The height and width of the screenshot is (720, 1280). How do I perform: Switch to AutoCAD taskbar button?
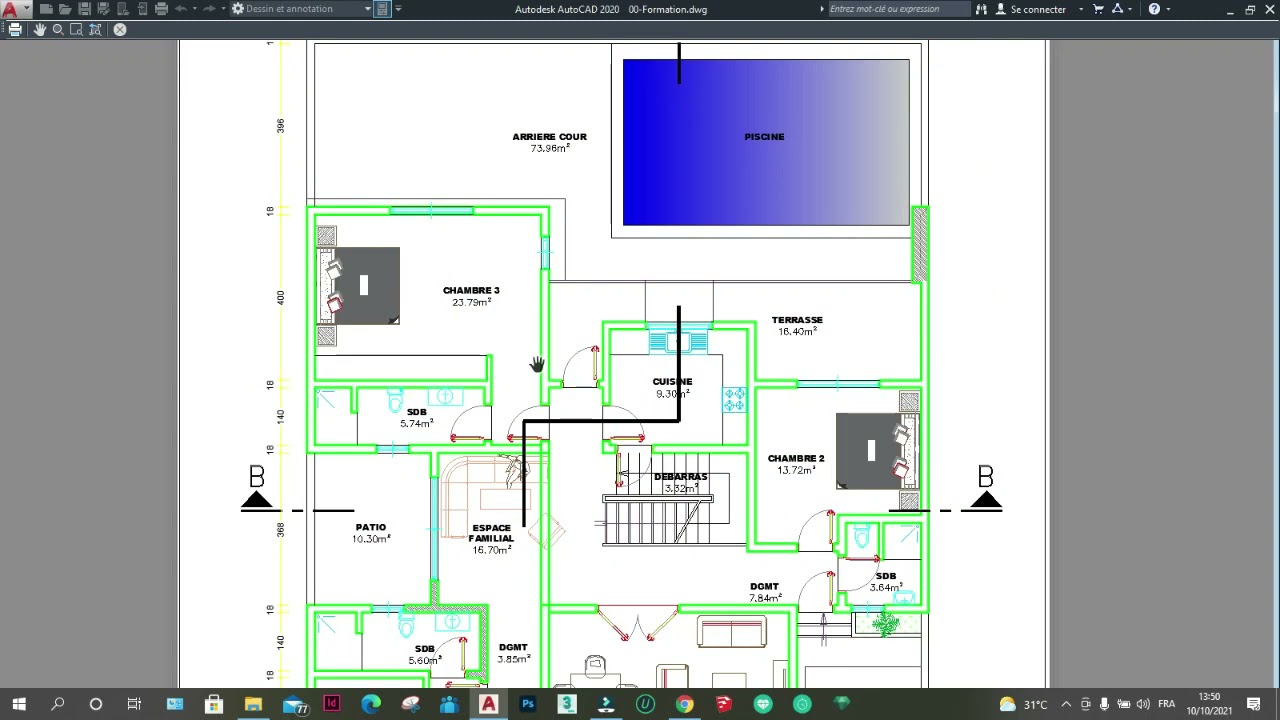click(488, 704)
